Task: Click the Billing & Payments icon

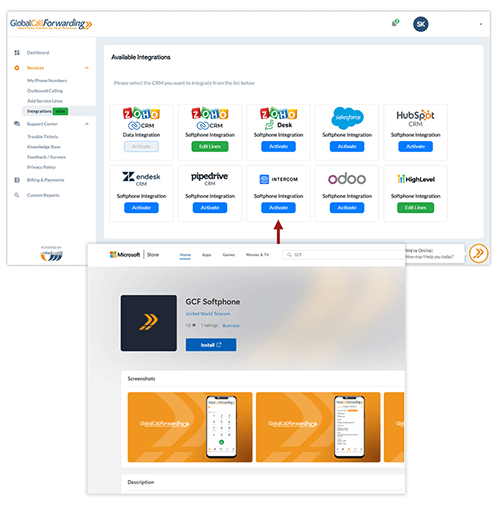Action: 17,180
